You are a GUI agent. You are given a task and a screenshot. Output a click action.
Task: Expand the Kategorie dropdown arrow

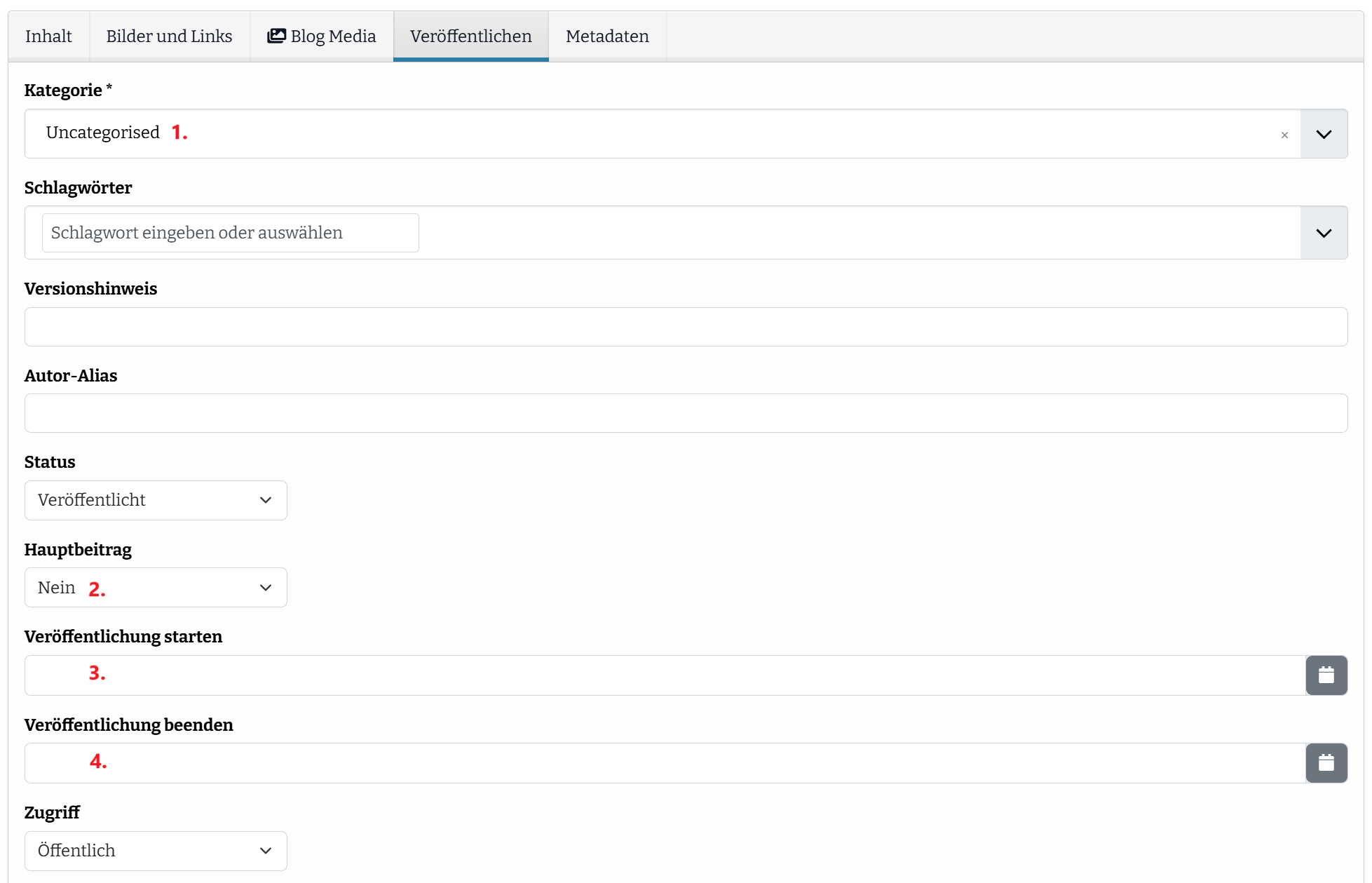pyautogui.click(x=1323, y=134)
